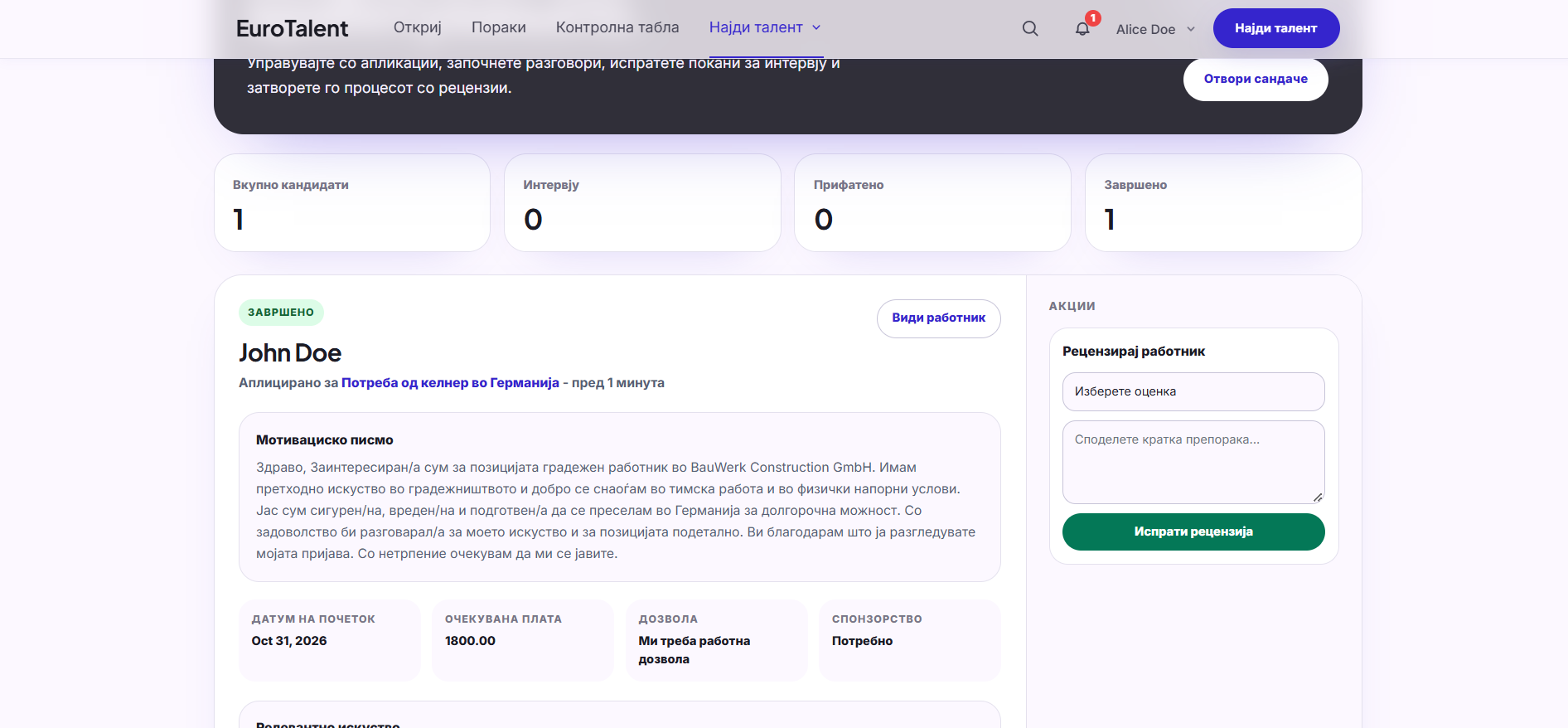Open Потреба од келнер во Германија link
The height and width of the screenshot is (728, 1568).
pos(450,383)
